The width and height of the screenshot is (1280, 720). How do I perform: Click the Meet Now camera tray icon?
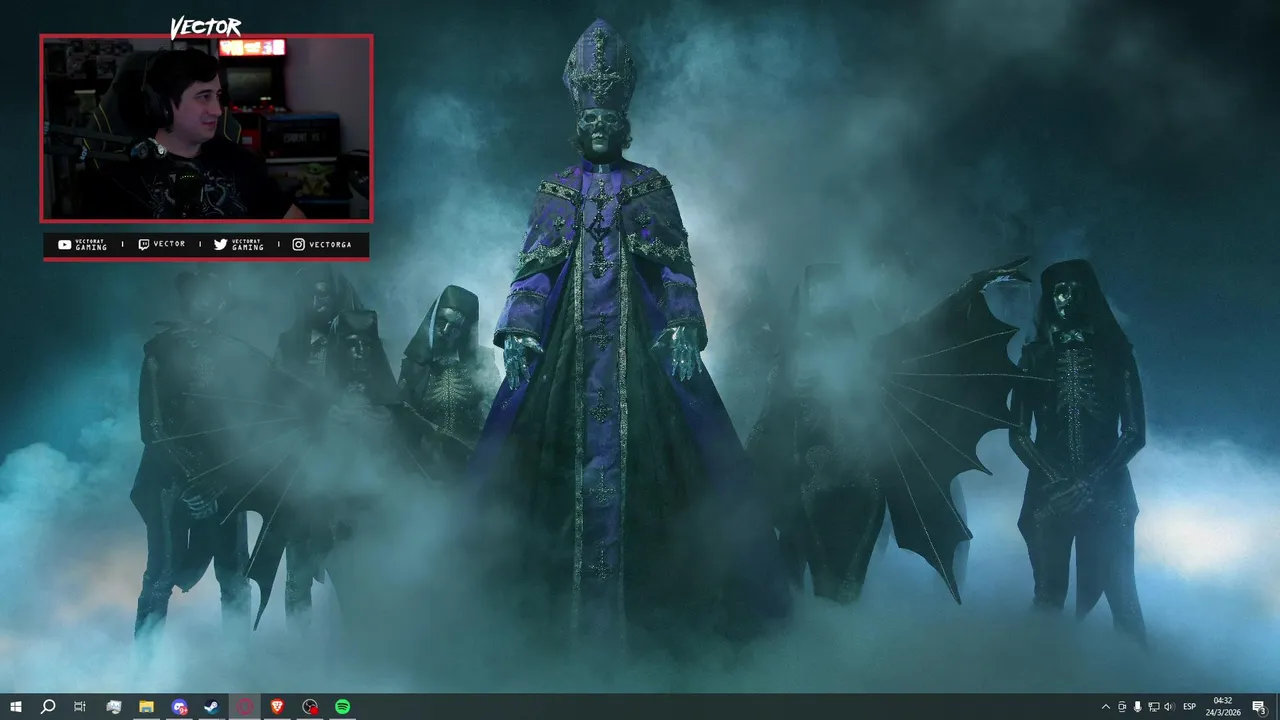(1122, 707)
